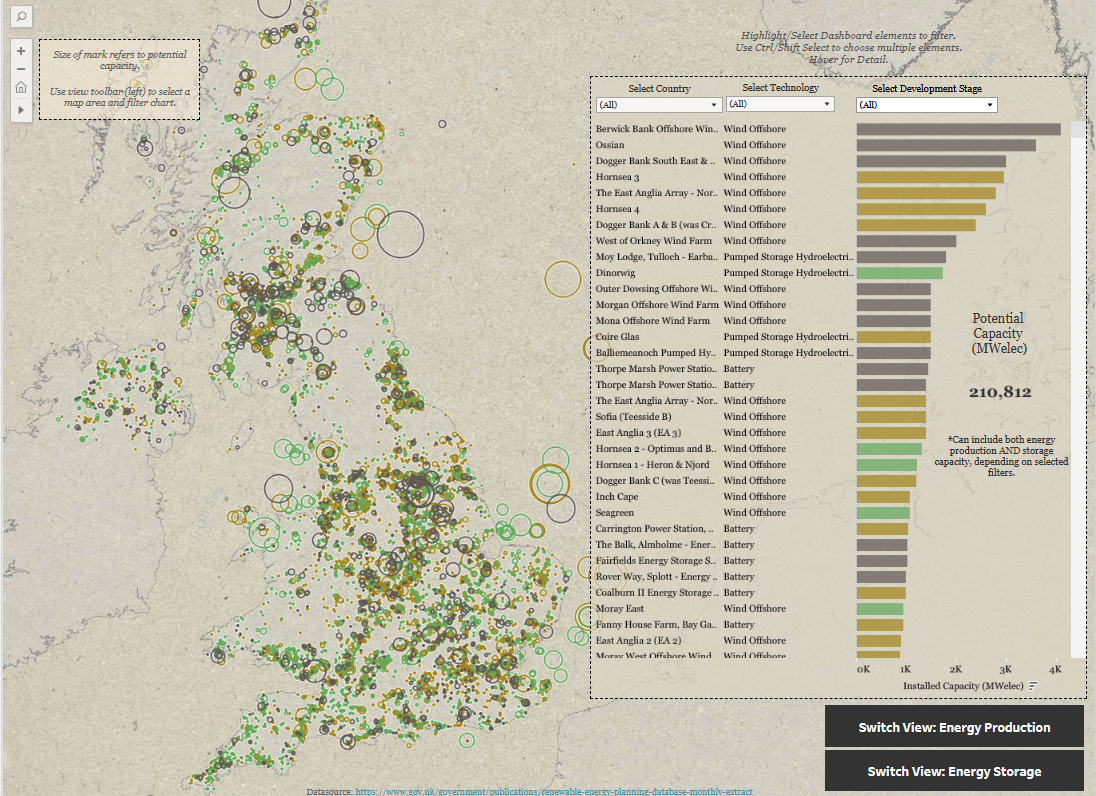
Task: Open the Select Development Stage dropdown
Action: [926, 105]
